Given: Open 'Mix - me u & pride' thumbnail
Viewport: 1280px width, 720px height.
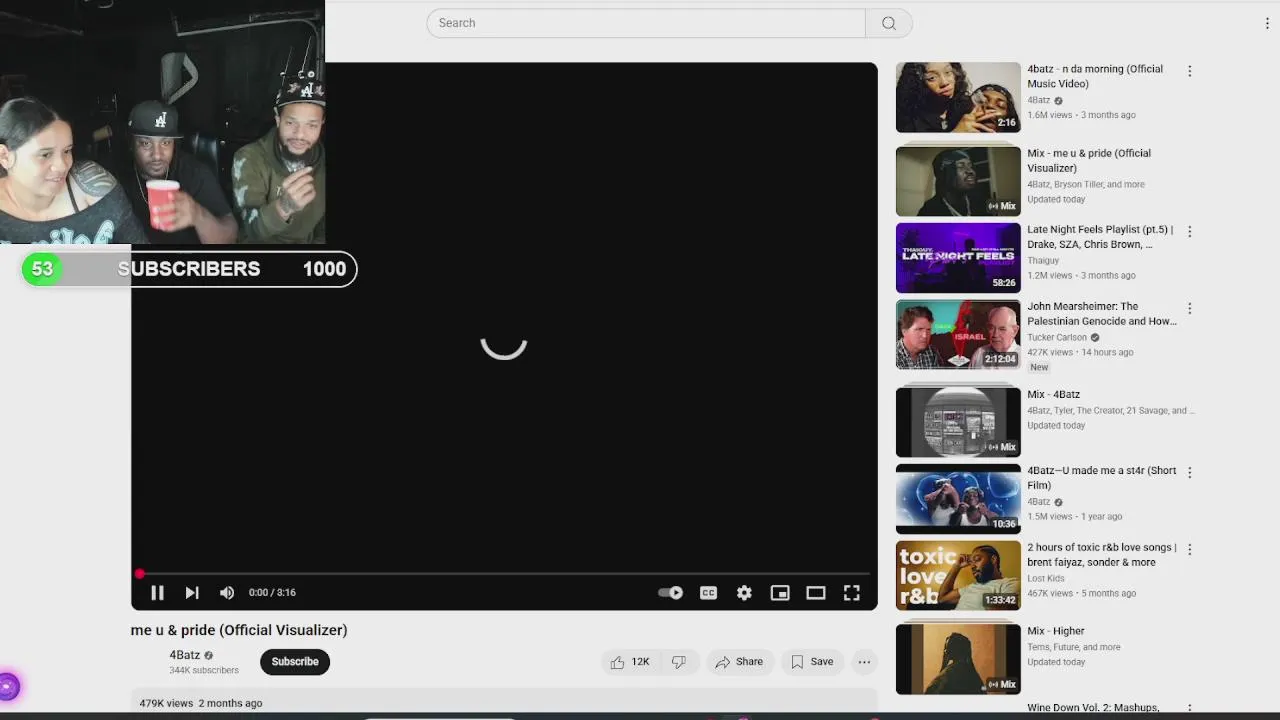Looking at the screenshot, I should (x=958, y=181).
